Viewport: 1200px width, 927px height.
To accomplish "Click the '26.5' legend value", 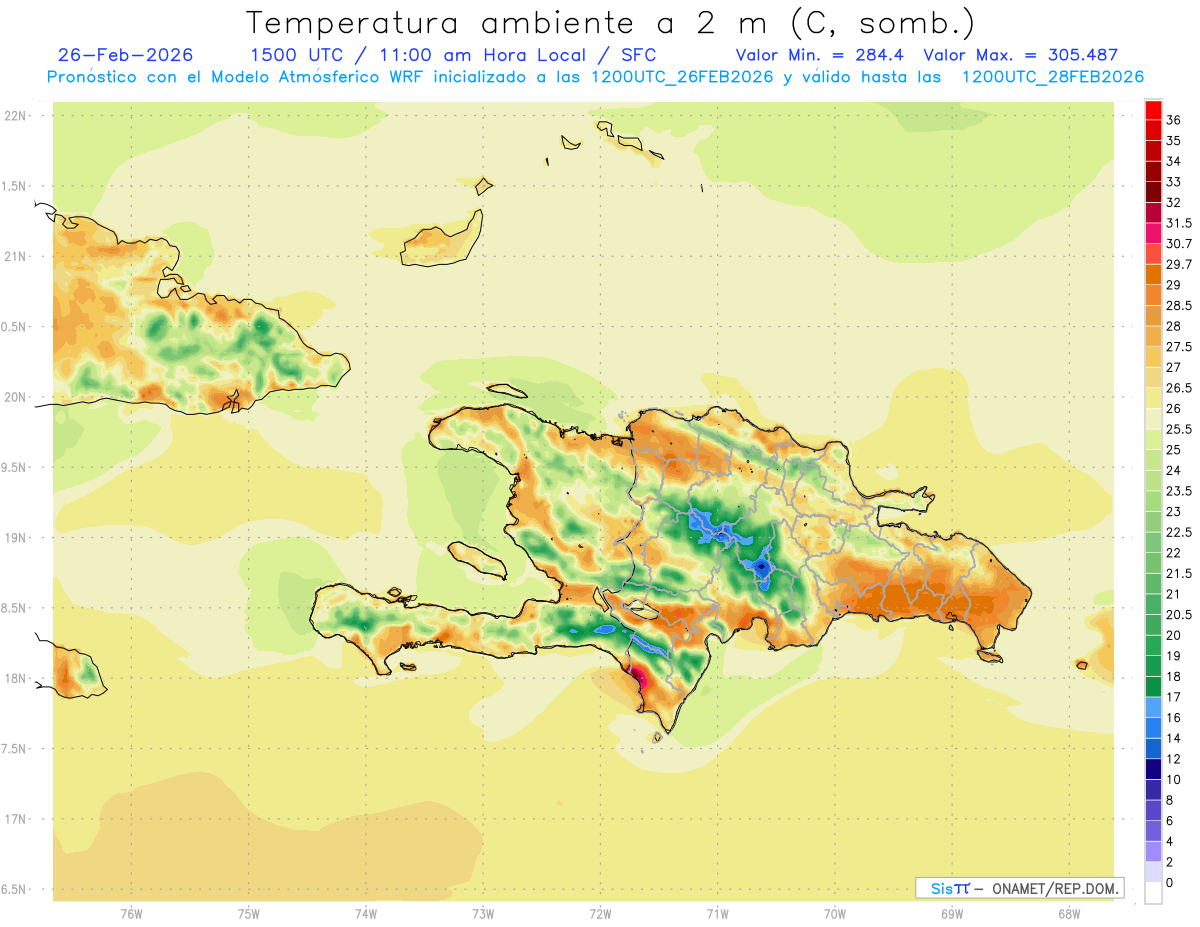I will [x=1179, y=388].
